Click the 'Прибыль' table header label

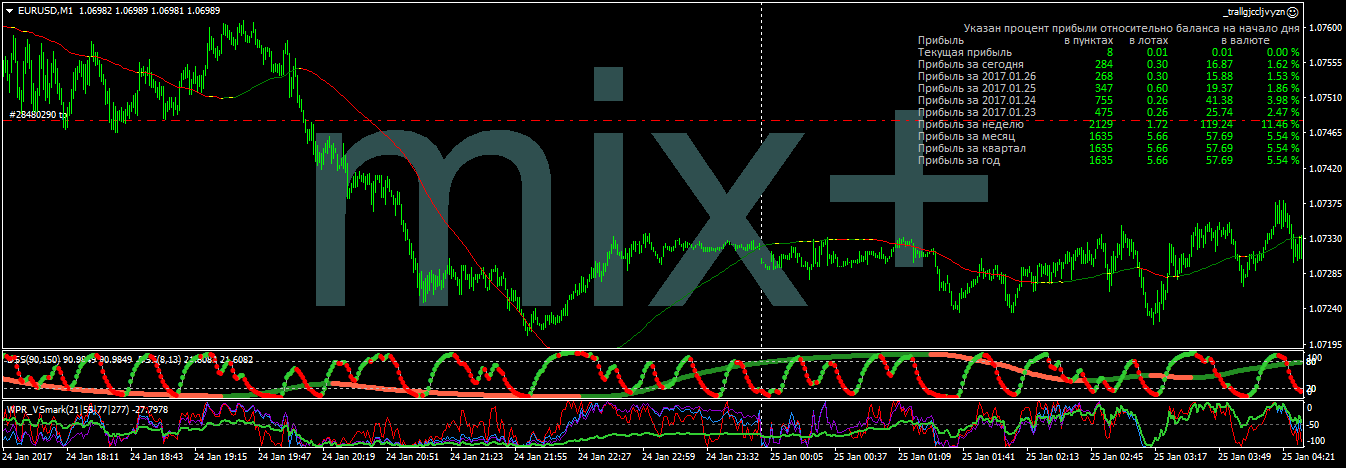[940, 40]
